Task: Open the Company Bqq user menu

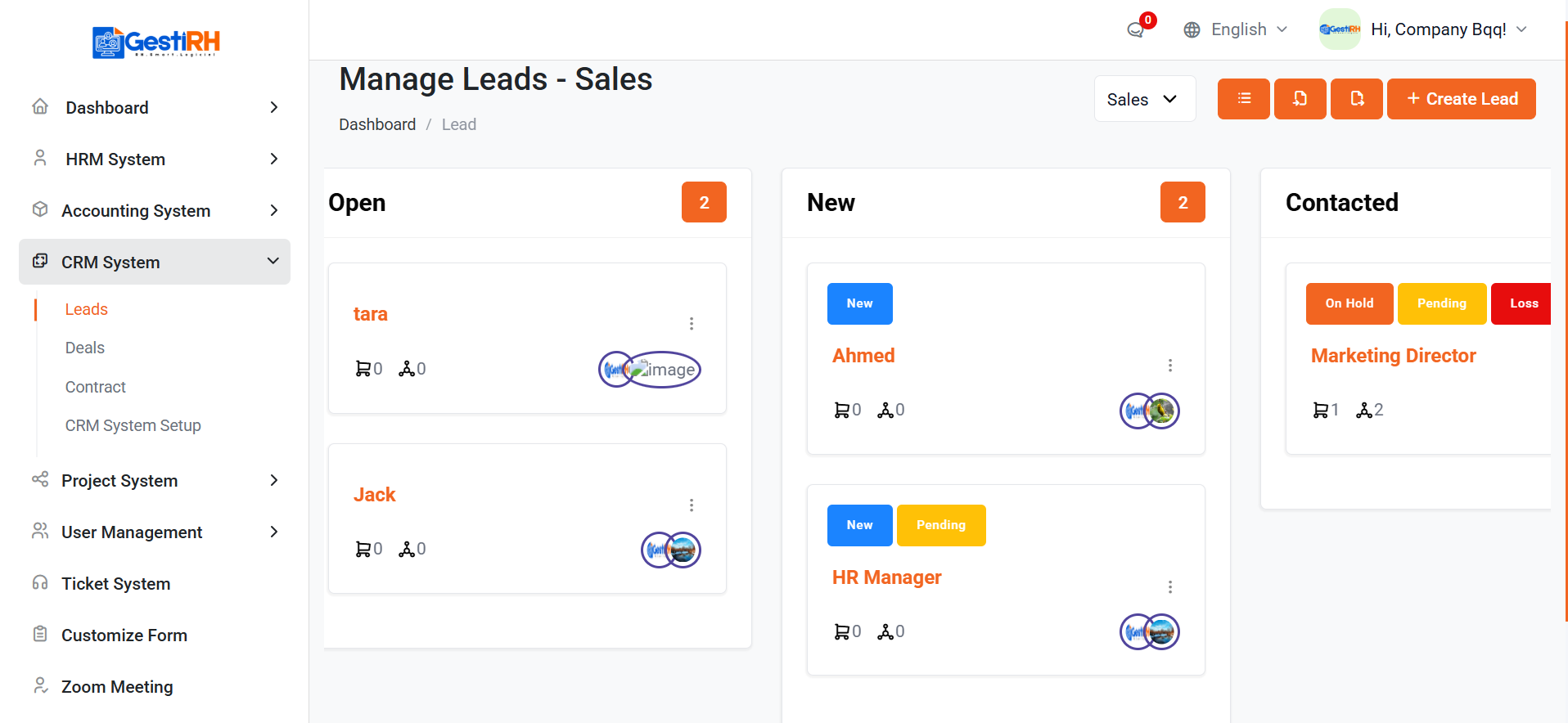Action: [1424, 29]
